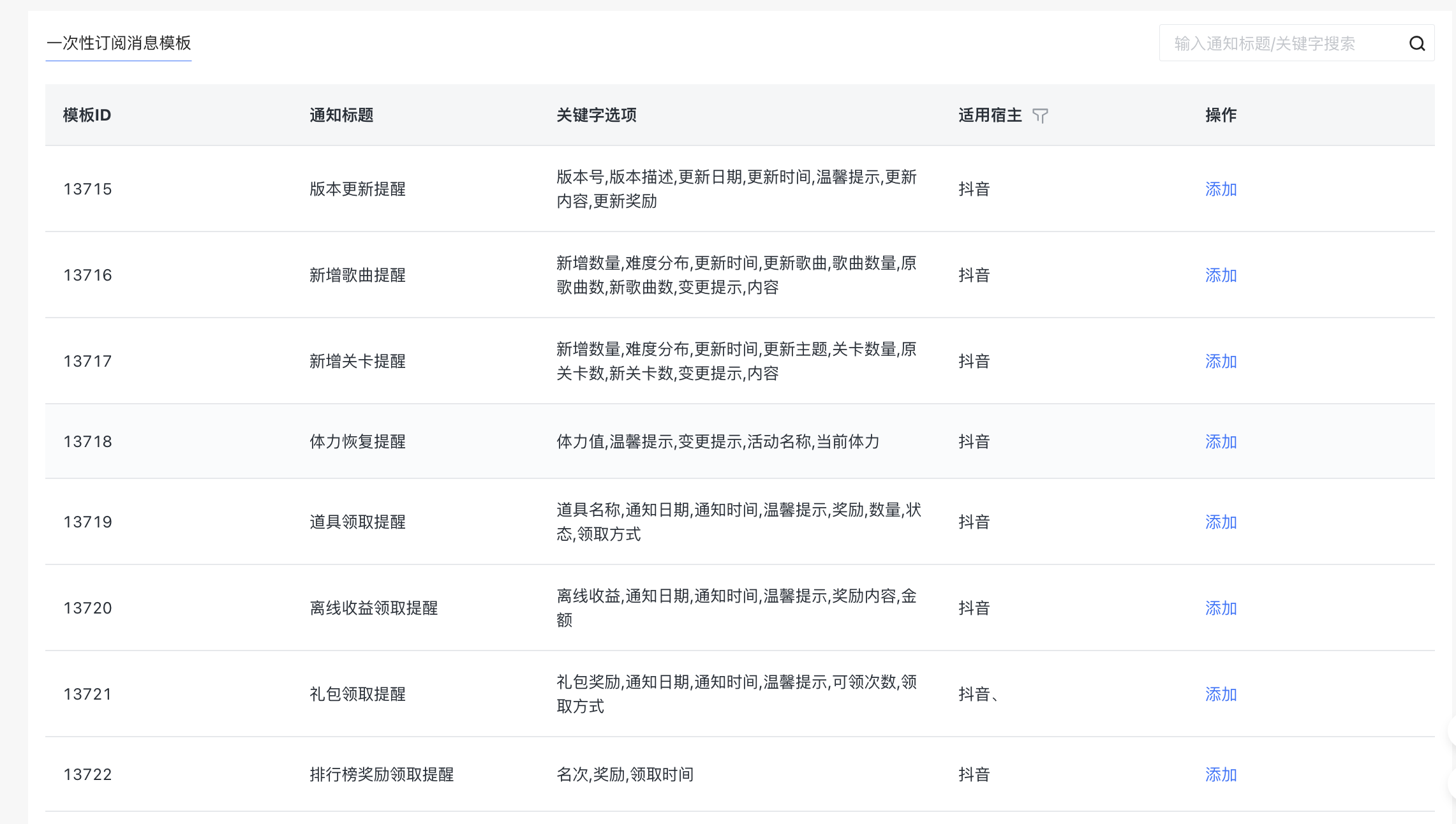Image resolution: width=1456 pixels, height=824 pixels.
Task: Select template ID 13721 cell
Action: coord(87,694)
